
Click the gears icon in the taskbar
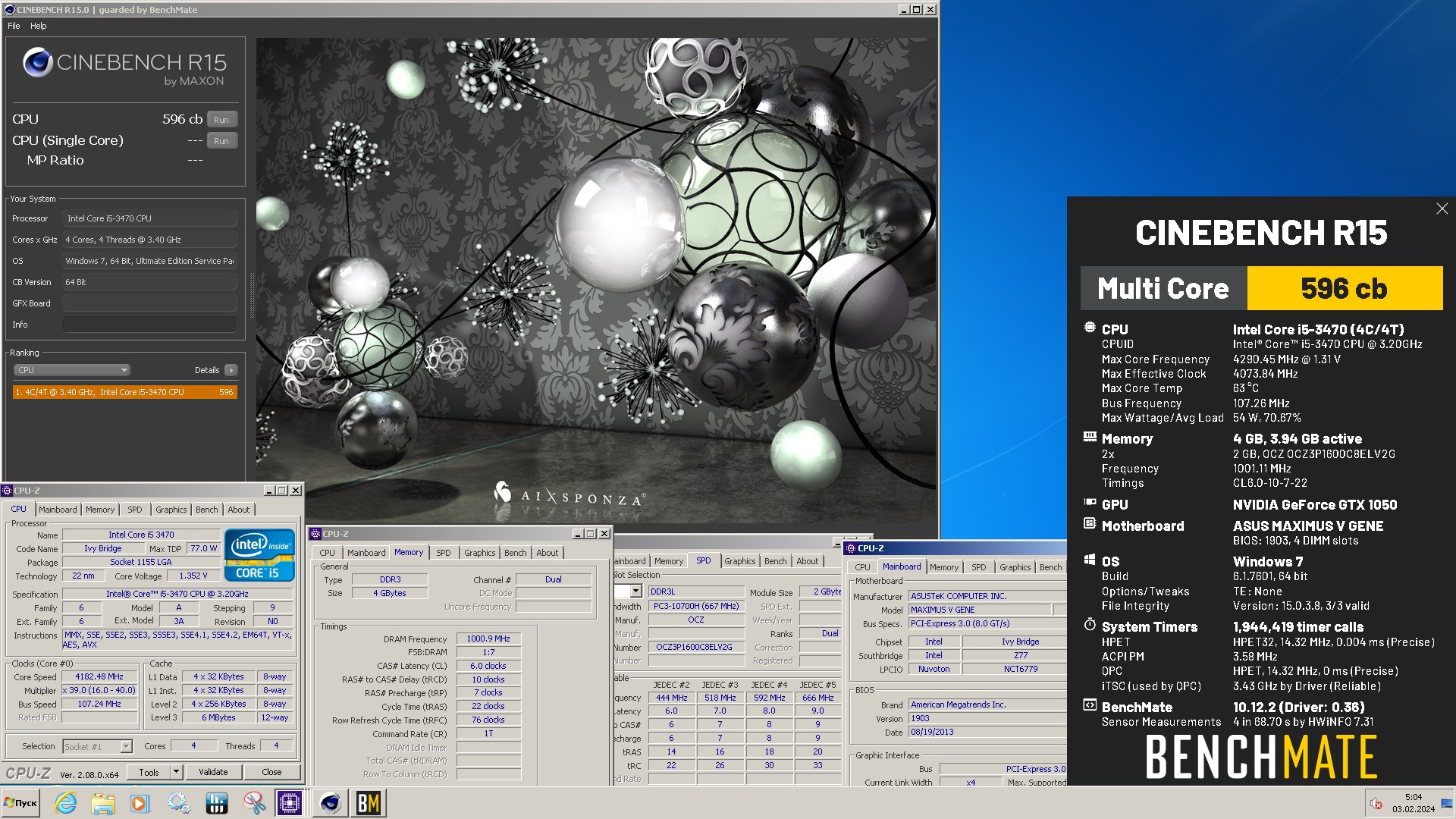click(x=179, y=803)
